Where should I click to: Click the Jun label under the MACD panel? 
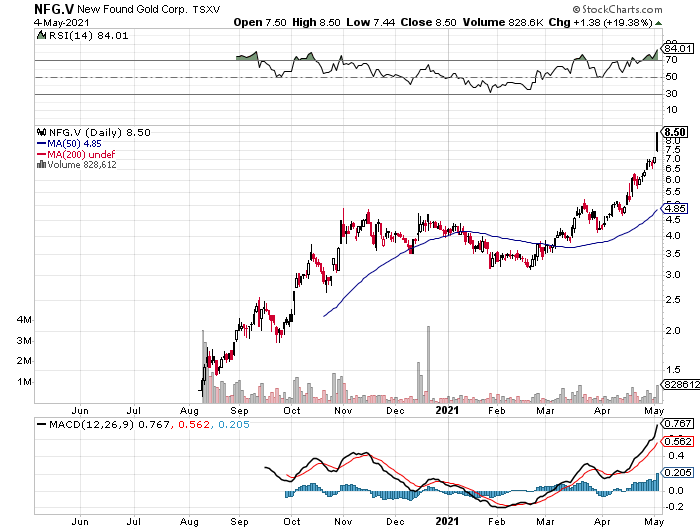coord(80,522)
